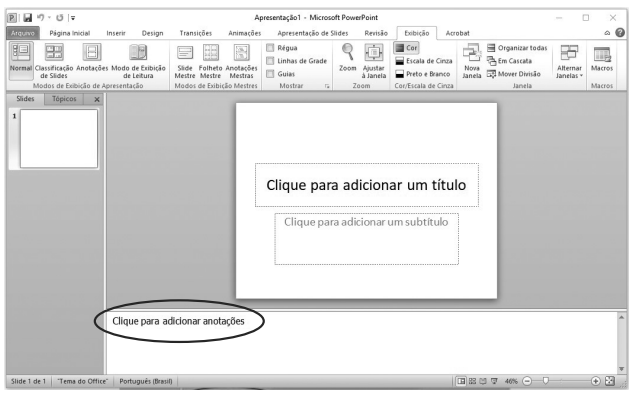Image resolution: width=632 pixels, height=395 pixels.
Task: Click the zoom out minus button
Action: pyautogui.click(x=527, y=381)
